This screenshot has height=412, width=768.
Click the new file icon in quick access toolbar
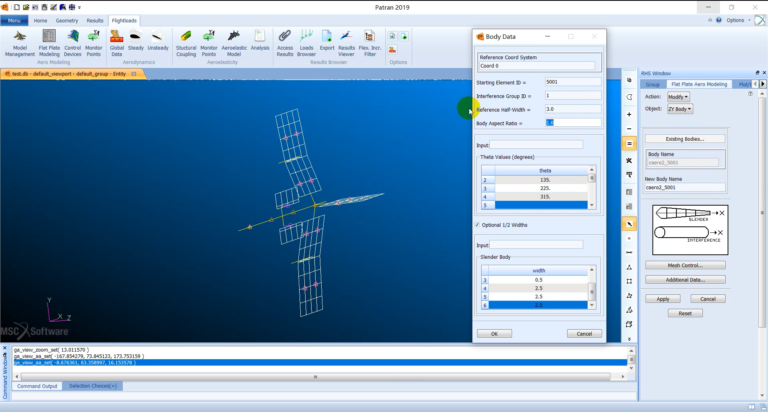pos(17,7)
